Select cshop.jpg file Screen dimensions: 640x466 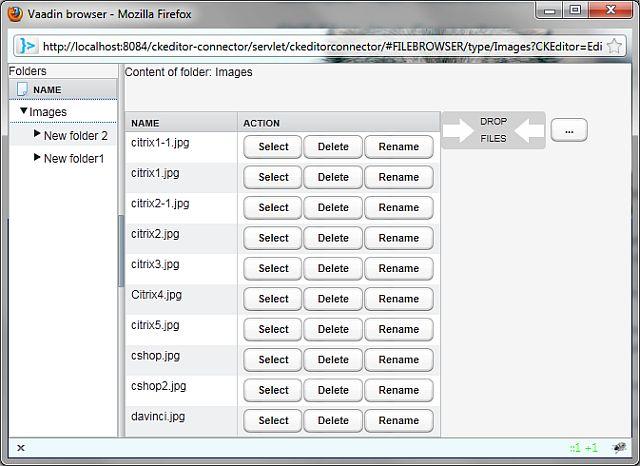pos(273,359)
